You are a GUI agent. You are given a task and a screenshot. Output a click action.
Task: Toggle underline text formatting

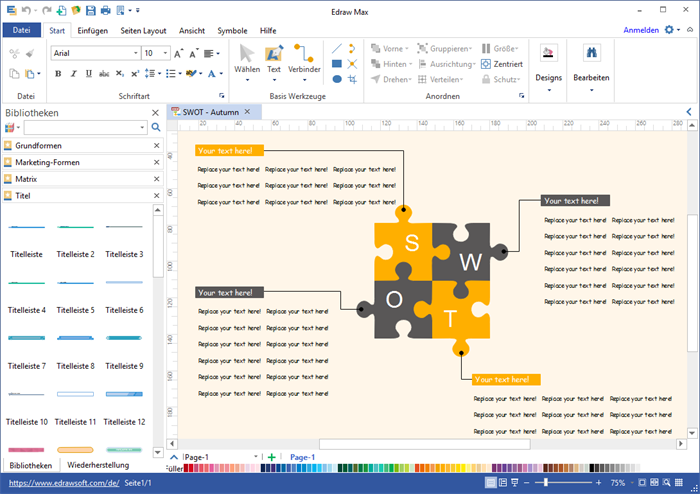coord(88,73)
